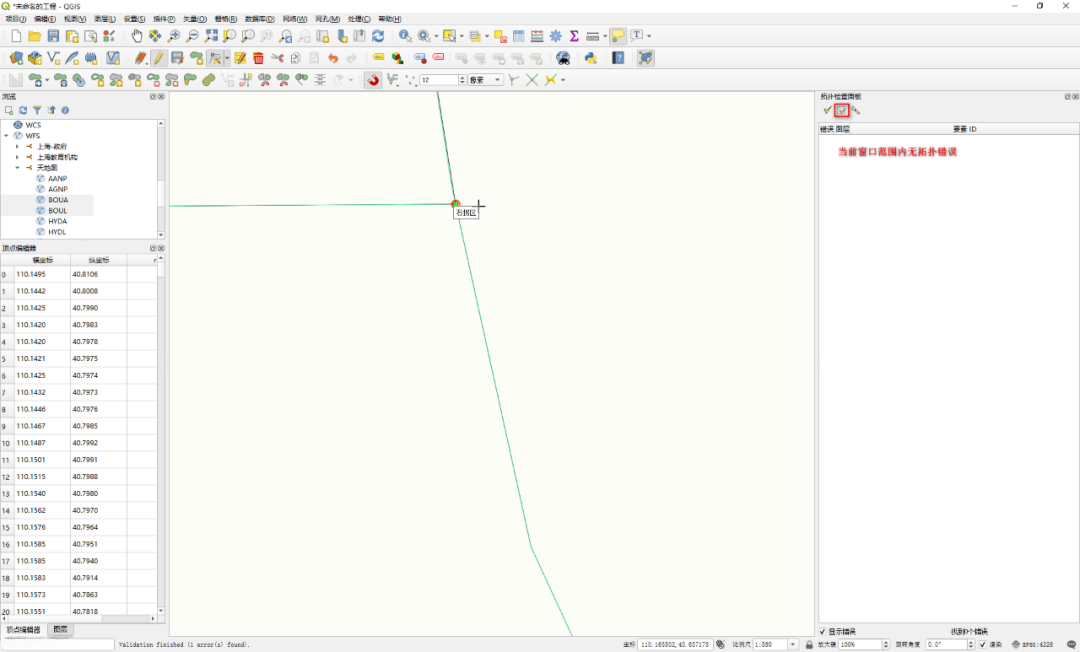1080x652 pixels.
Task: Toggle editing with the pencil icon
Action: [158, 58]
